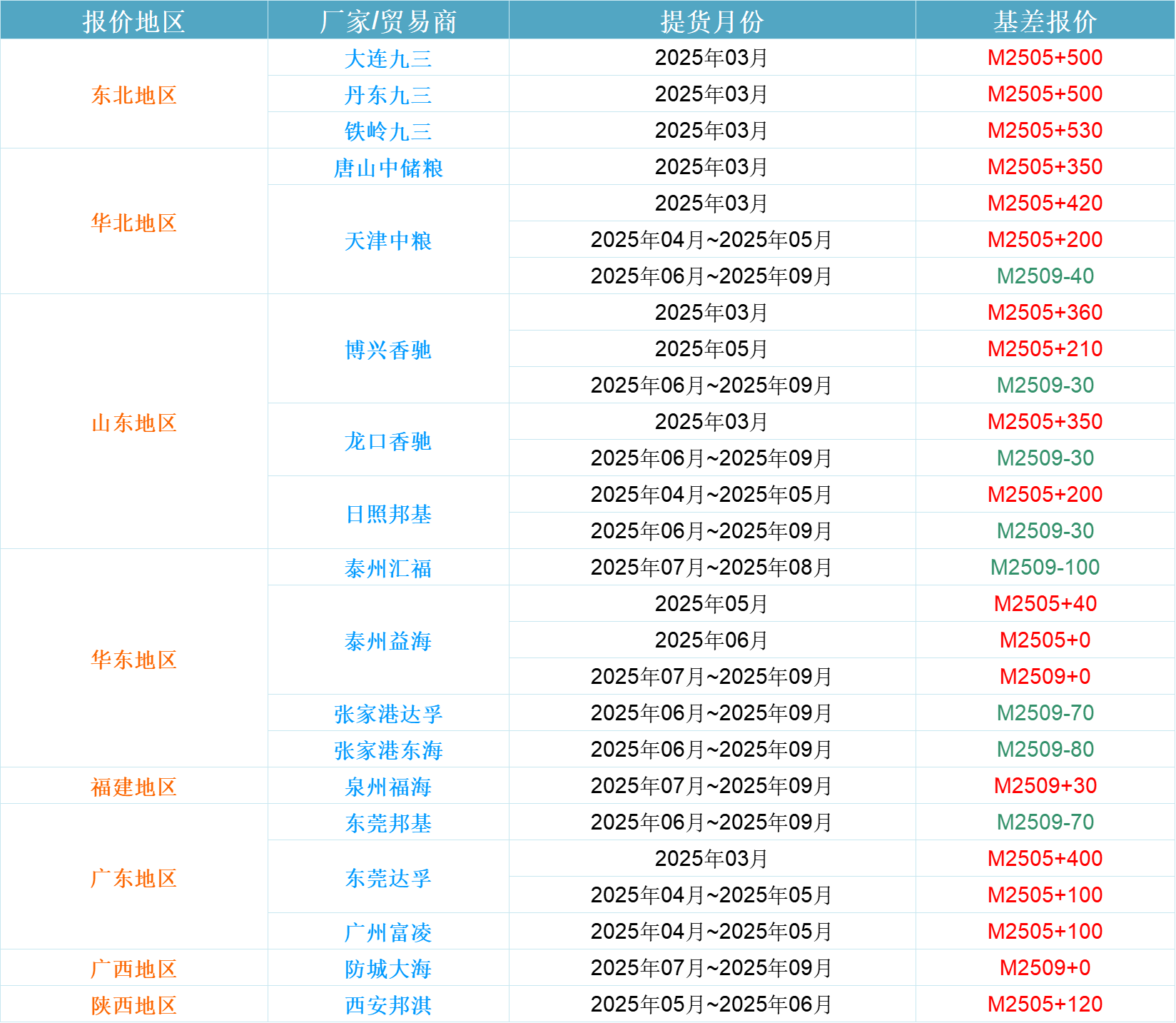Screen dimensions: 1176x1023
Task: Click the 西安邦淇 manufacturer link
Action: click(x=388, y=1005)
